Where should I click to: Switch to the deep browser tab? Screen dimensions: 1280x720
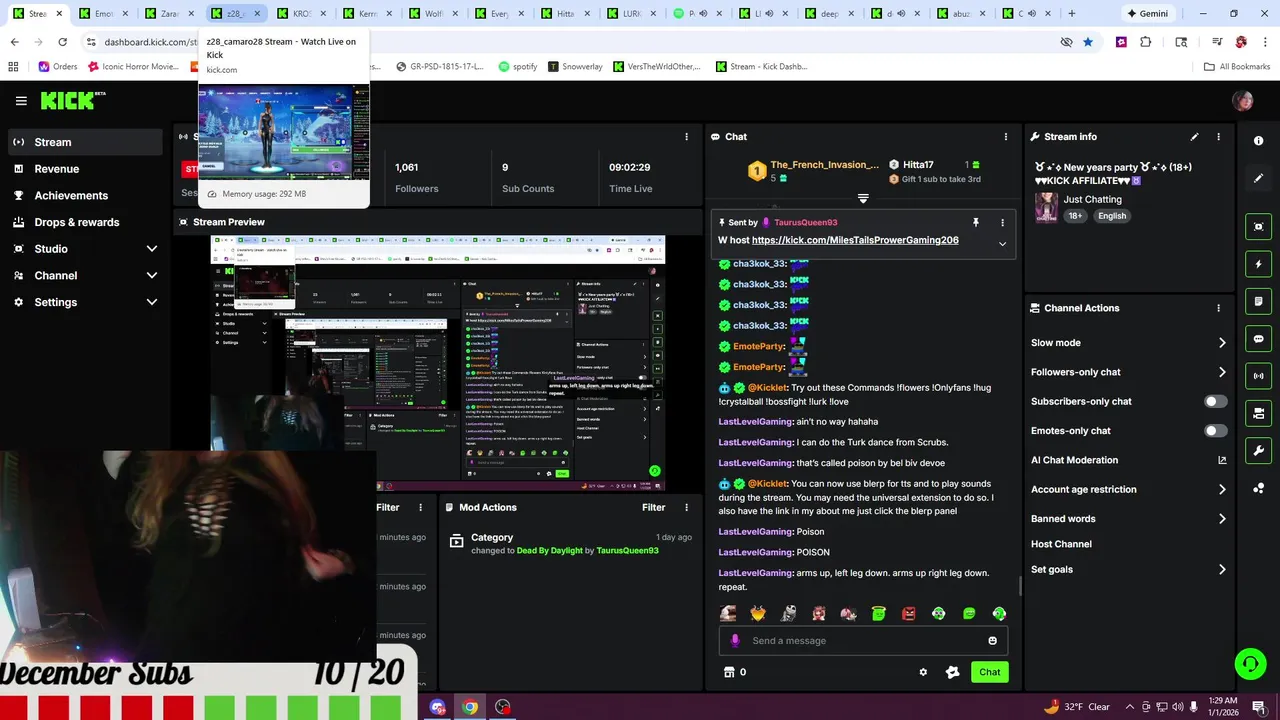829,14
